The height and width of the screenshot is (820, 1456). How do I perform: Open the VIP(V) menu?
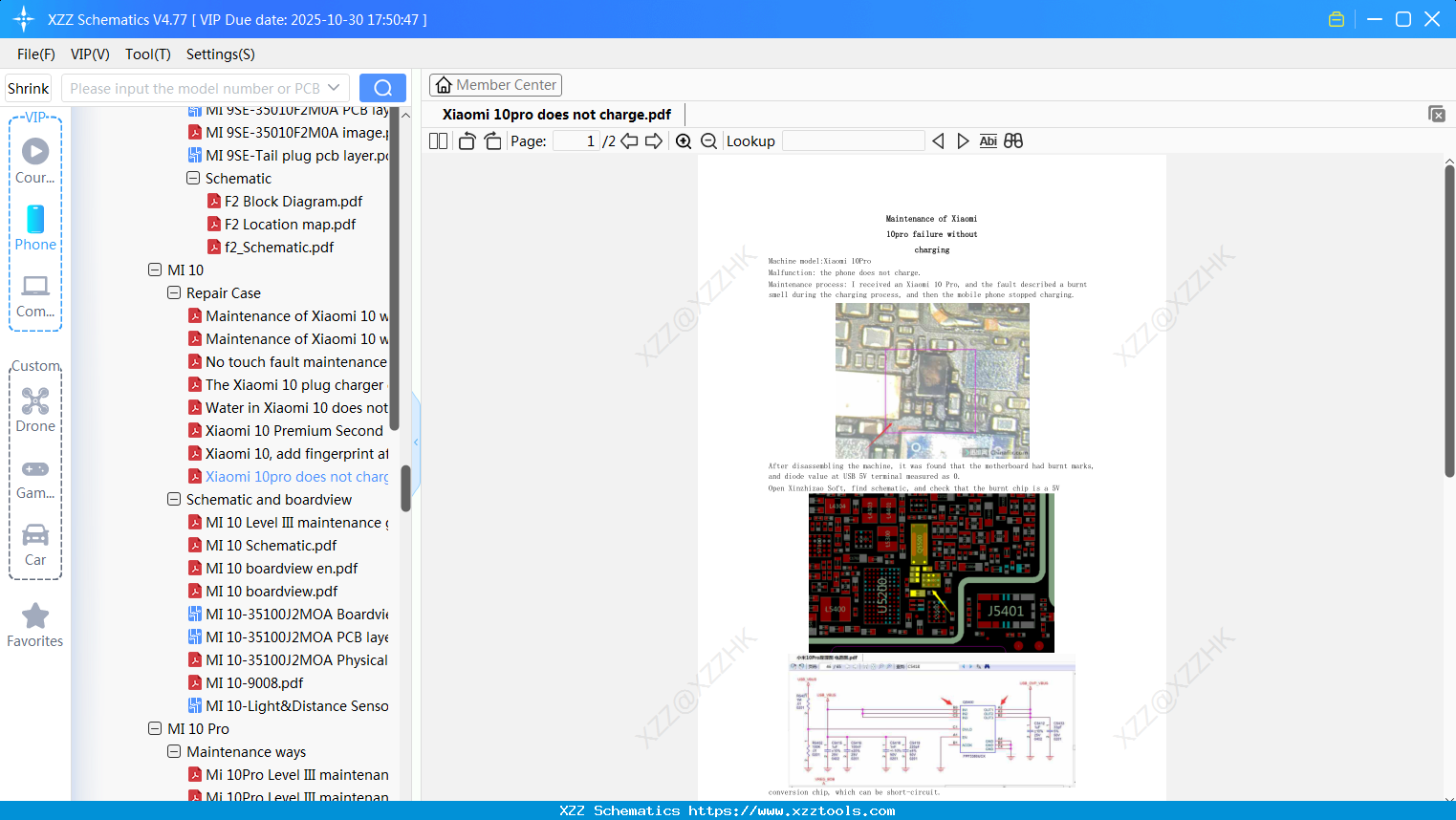click(x=90, y=54)
